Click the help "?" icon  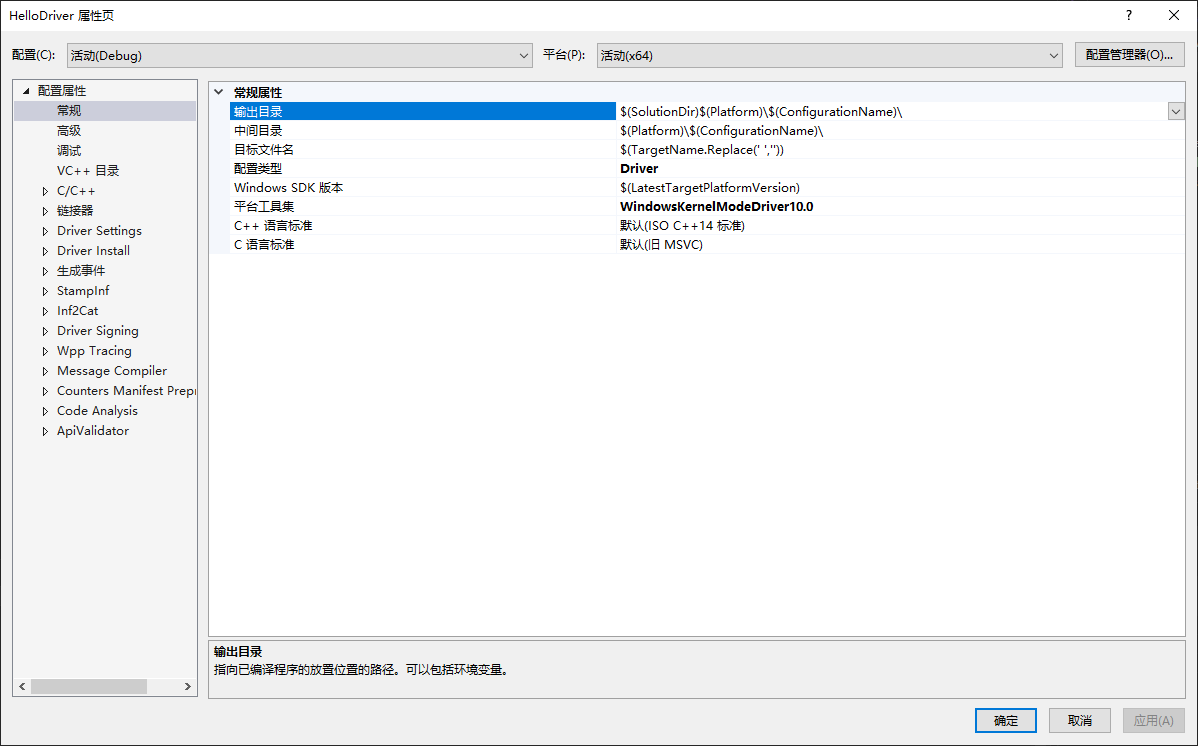(1128, 15)
